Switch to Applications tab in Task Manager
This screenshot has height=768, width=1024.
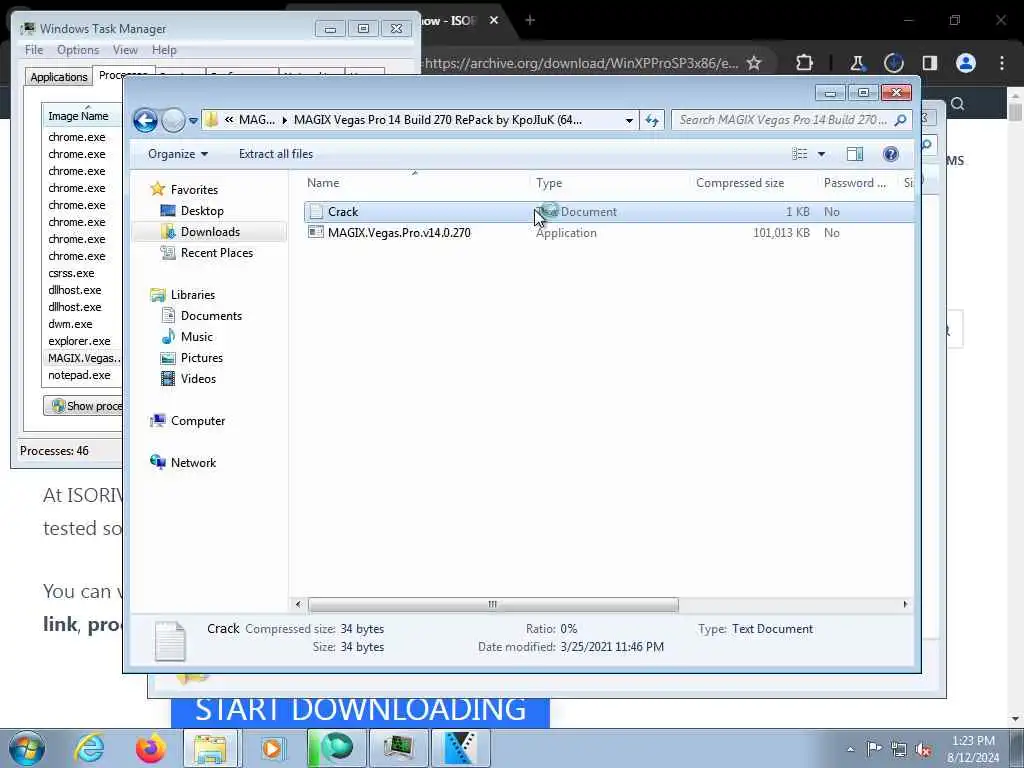point(59,77)
